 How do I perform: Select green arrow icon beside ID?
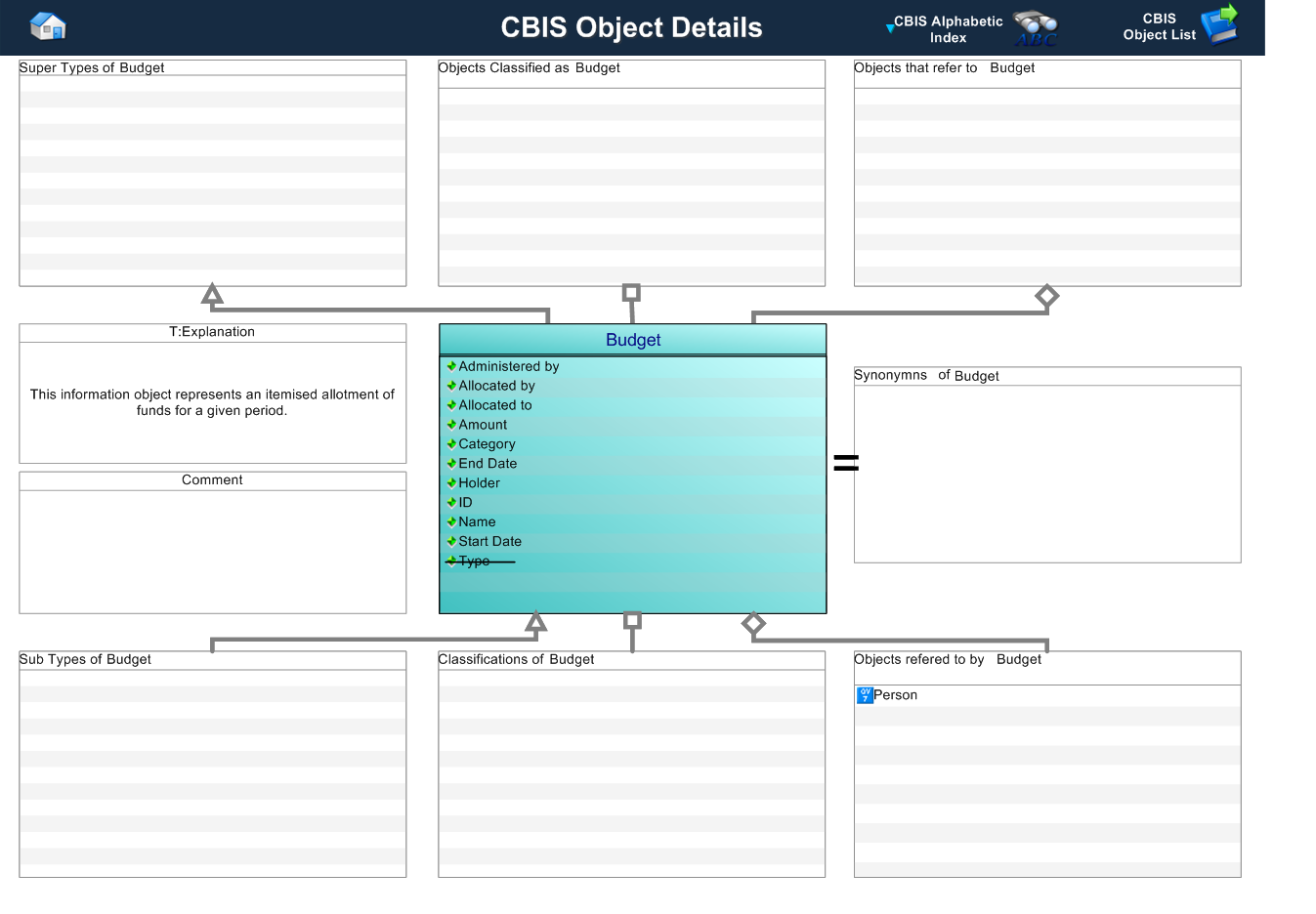(x=451, y=503)
